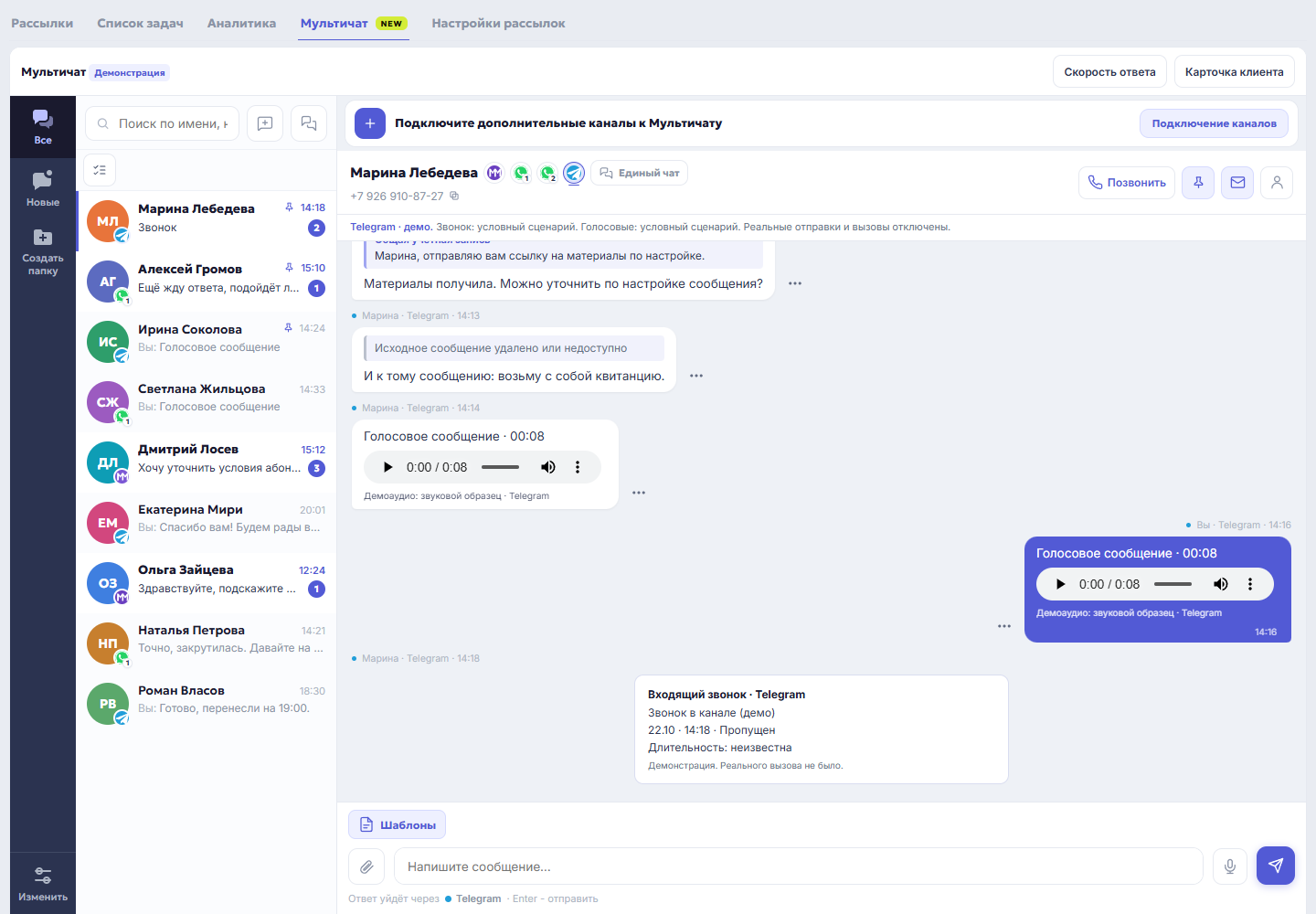Screen dimensions: 1316x914
Task: Mute incoming voice message audio
Action: 548,467
